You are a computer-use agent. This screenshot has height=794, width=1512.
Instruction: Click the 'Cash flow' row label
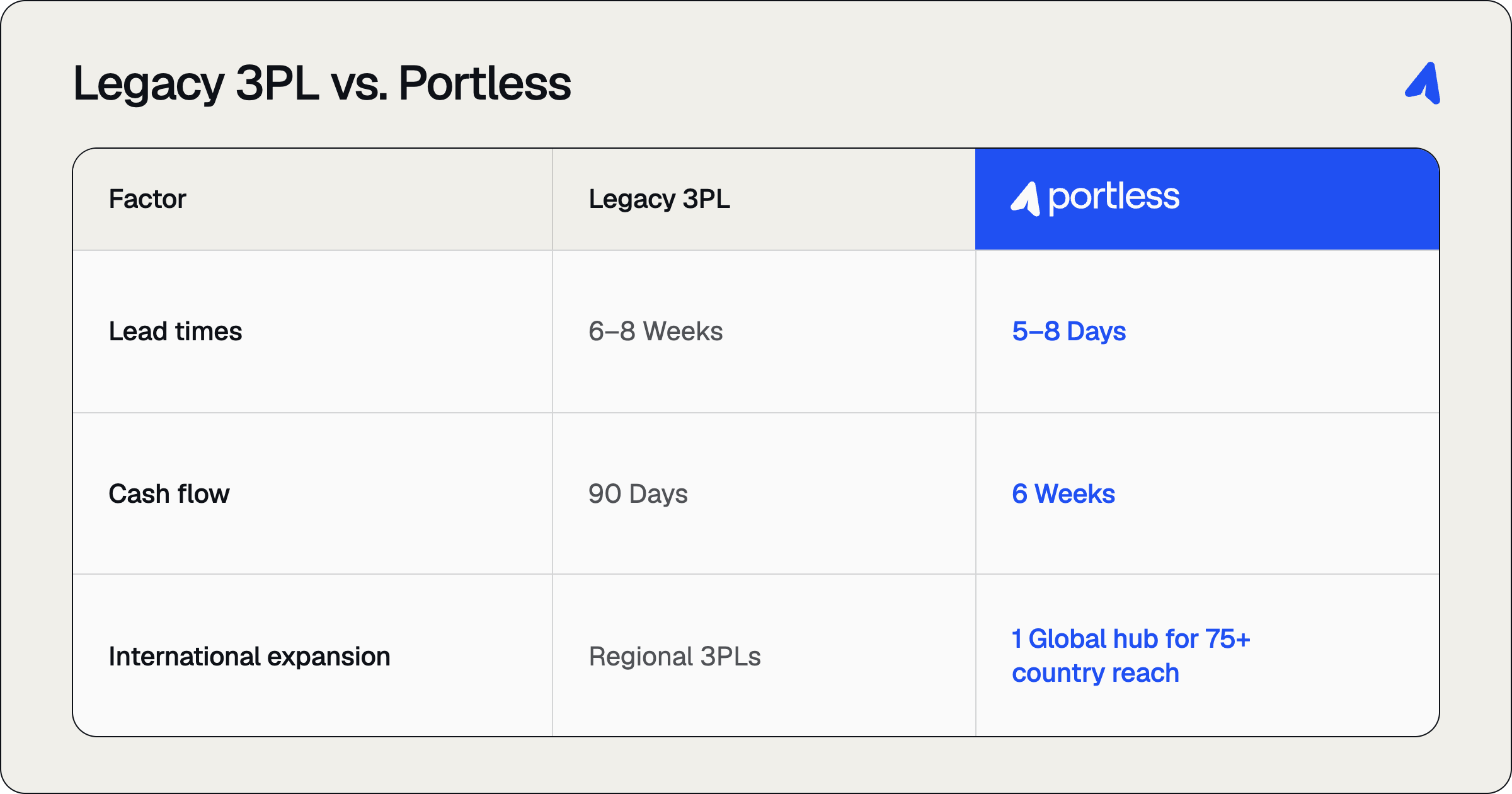point(169,494)
